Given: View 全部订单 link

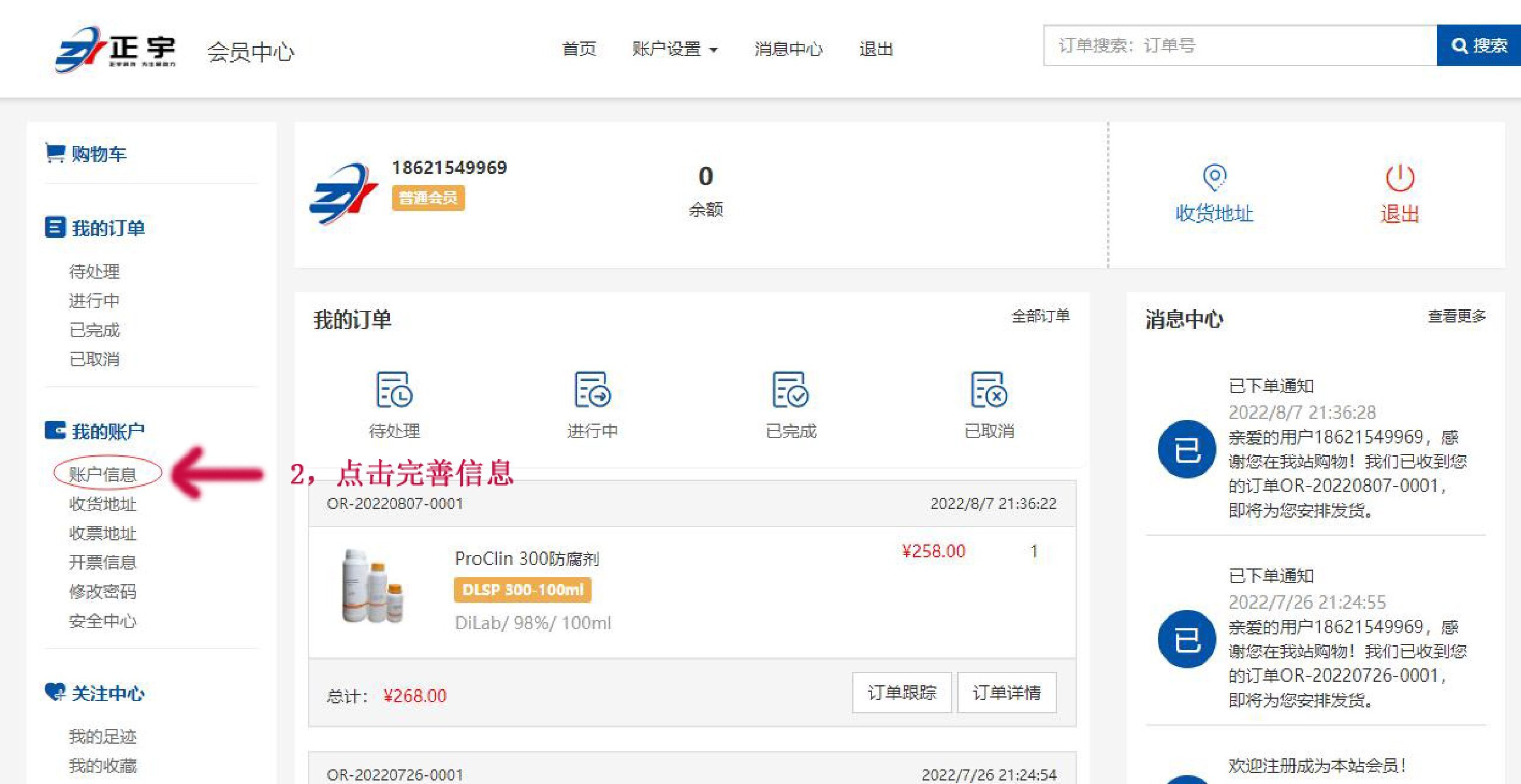Looking at the screenshot, I should [x=1040, y=316].
